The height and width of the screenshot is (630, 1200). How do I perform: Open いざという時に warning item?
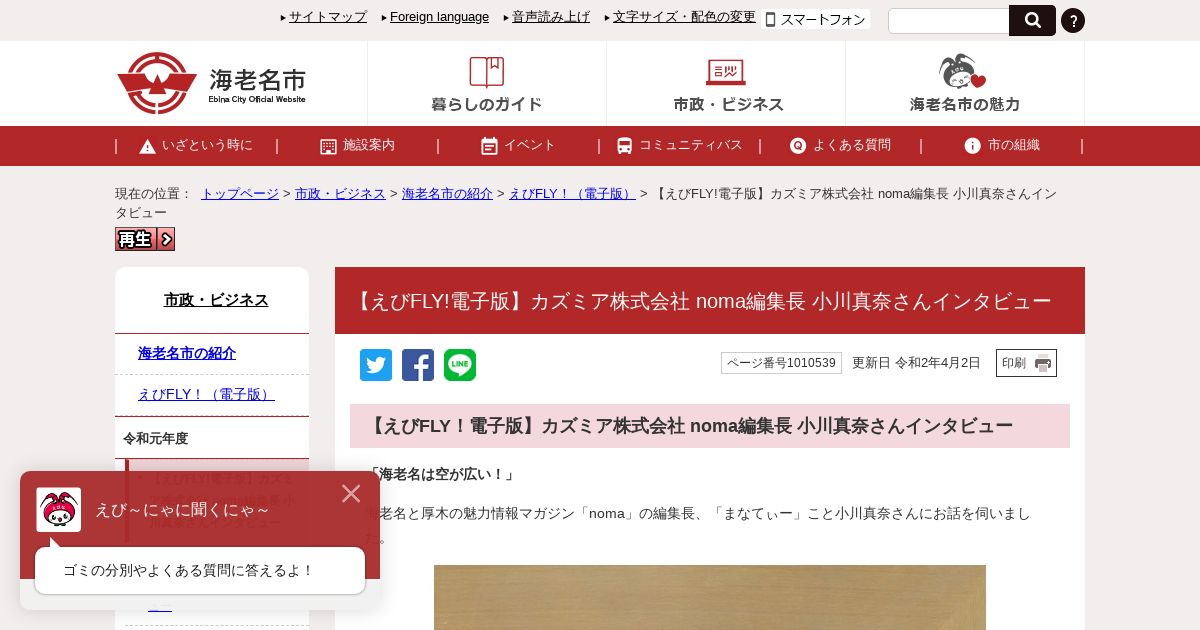click(196, 145)
